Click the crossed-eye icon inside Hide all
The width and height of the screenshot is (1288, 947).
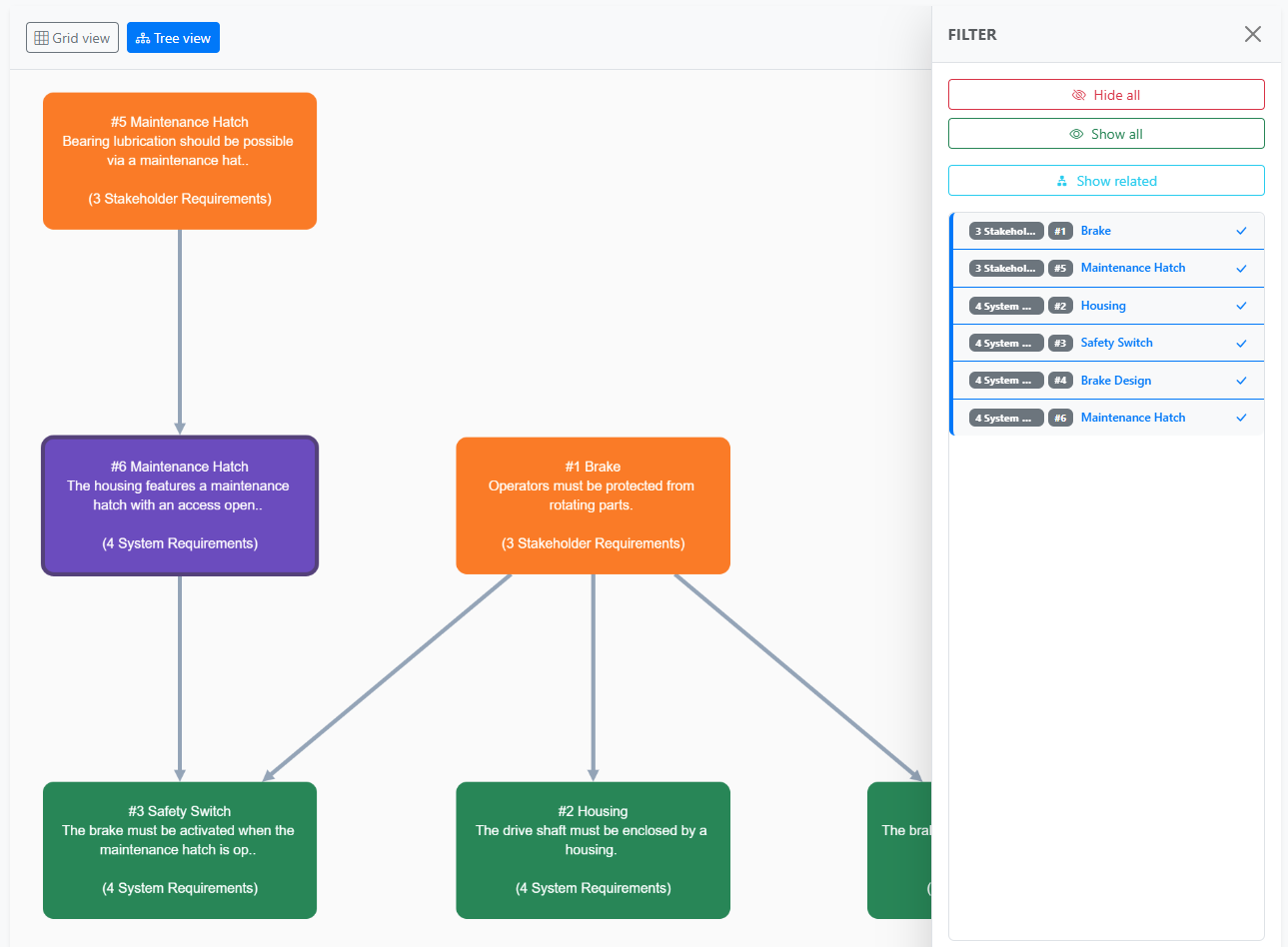click(1078, 94)
